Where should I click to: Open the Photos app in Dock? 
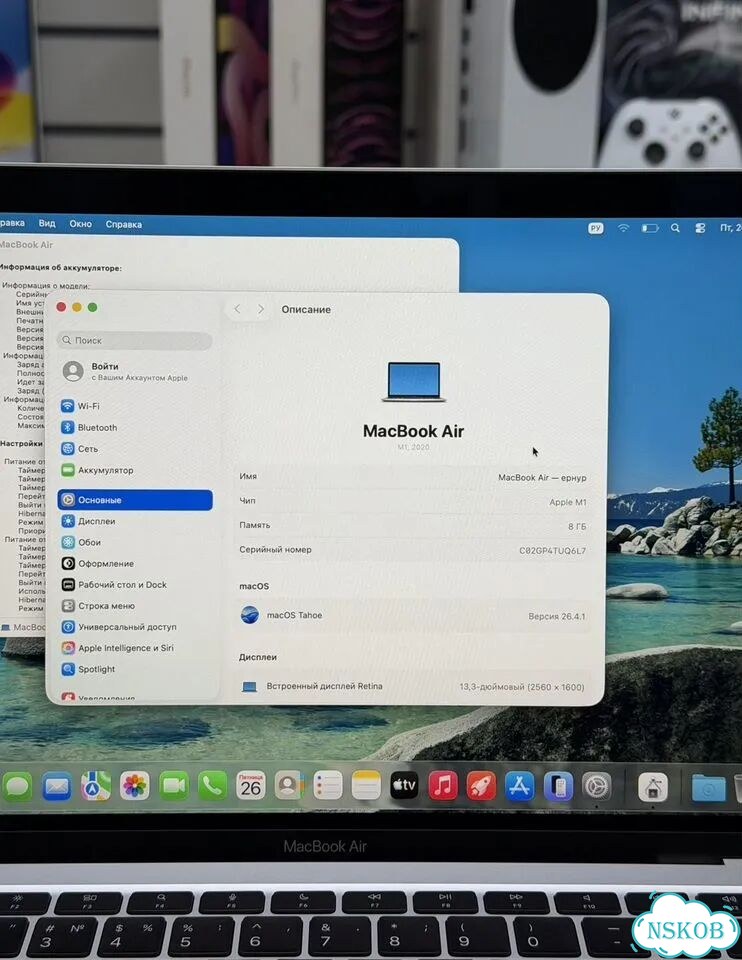tap(135, 786)
